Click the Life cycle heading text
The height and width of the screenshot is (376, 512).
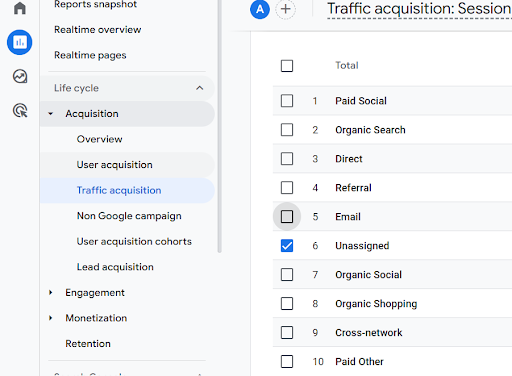[x=76, y=88]
